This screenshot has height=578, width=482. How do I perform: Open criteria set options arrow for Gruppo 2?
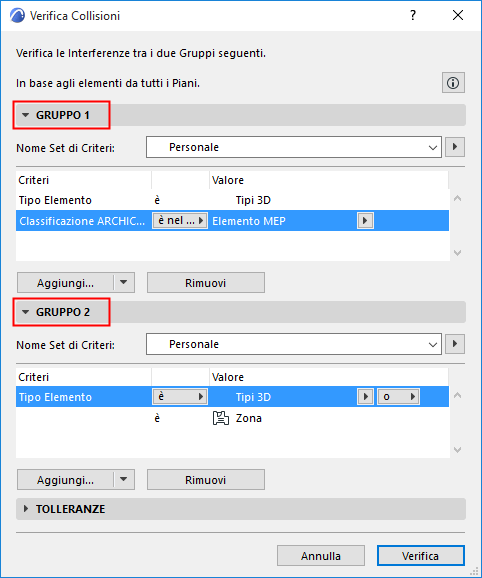click(455, 344)
